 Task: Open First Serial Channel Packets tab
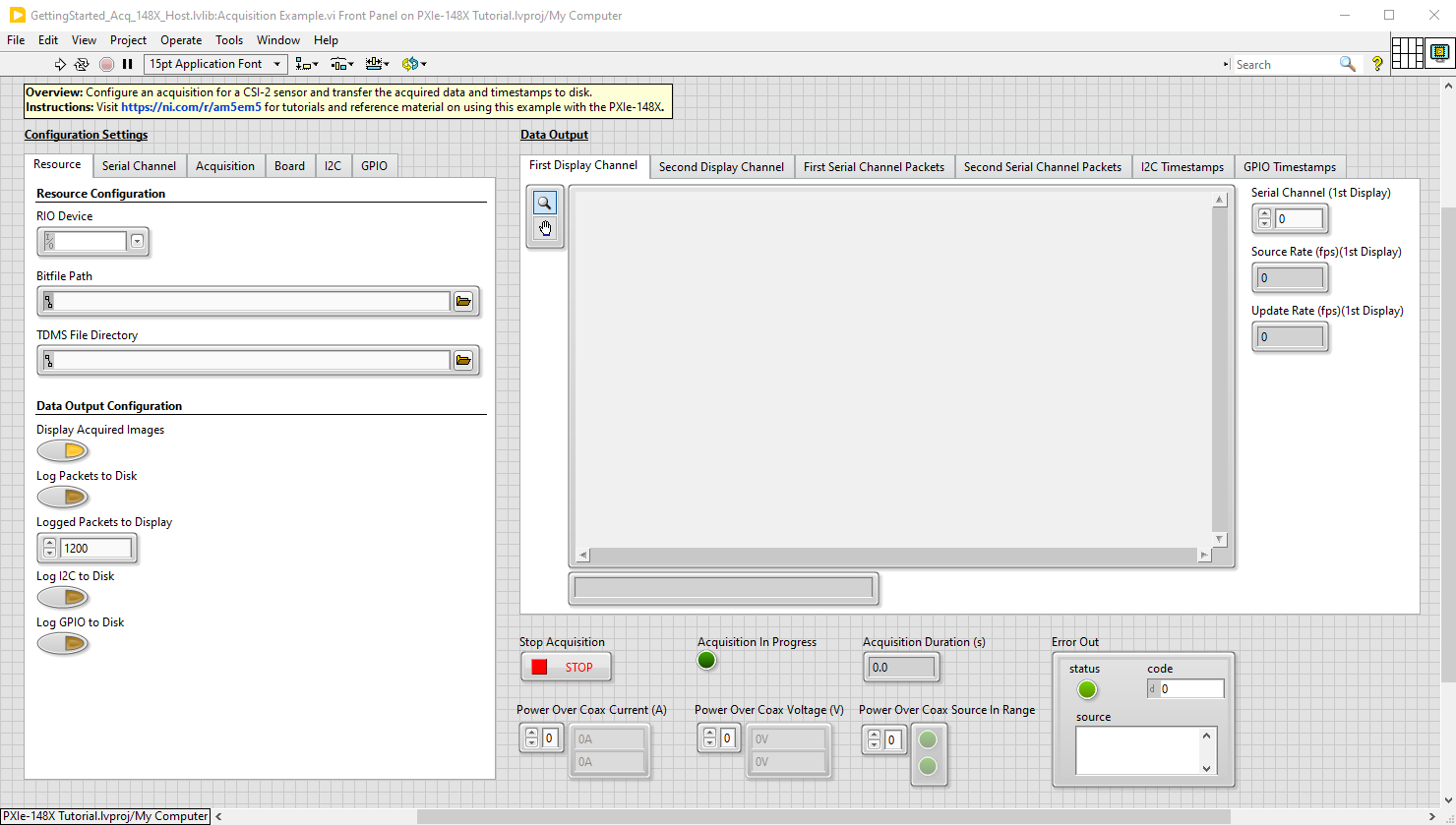874,167
